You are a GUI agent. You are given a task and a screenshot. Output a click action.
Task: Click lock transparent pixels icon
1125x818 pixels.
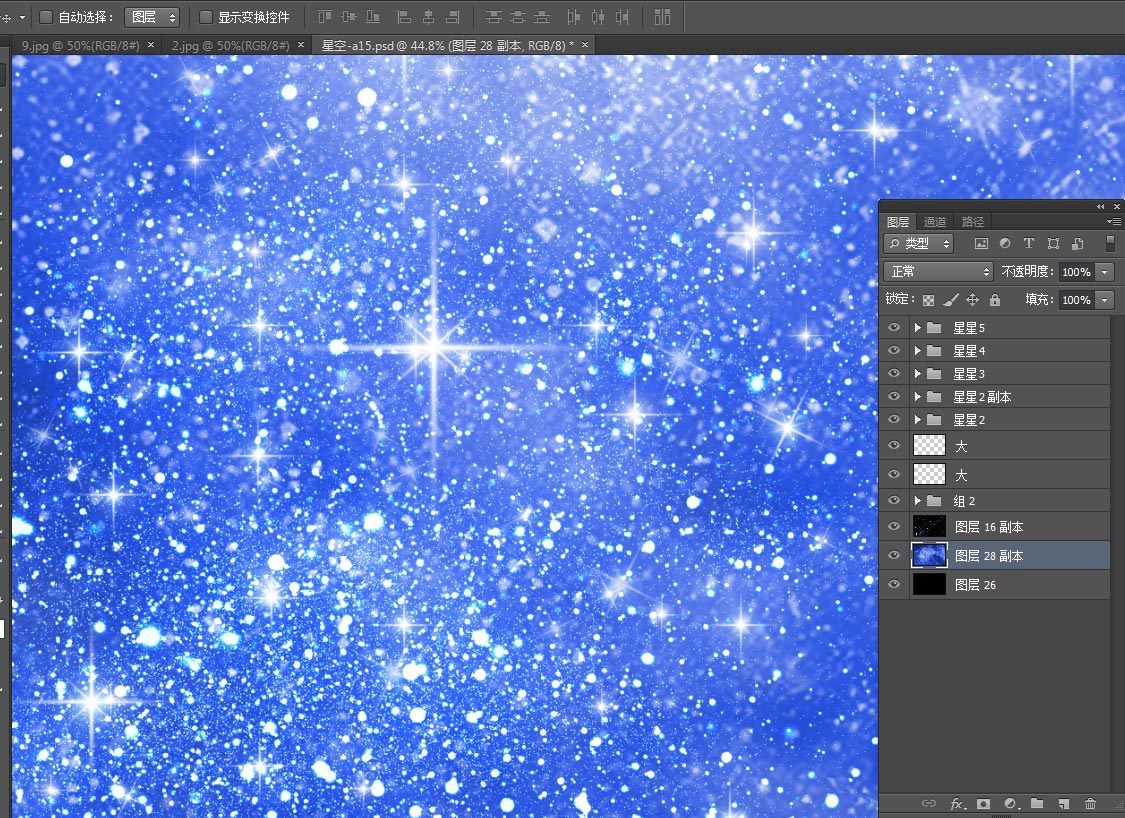point(928,300)
